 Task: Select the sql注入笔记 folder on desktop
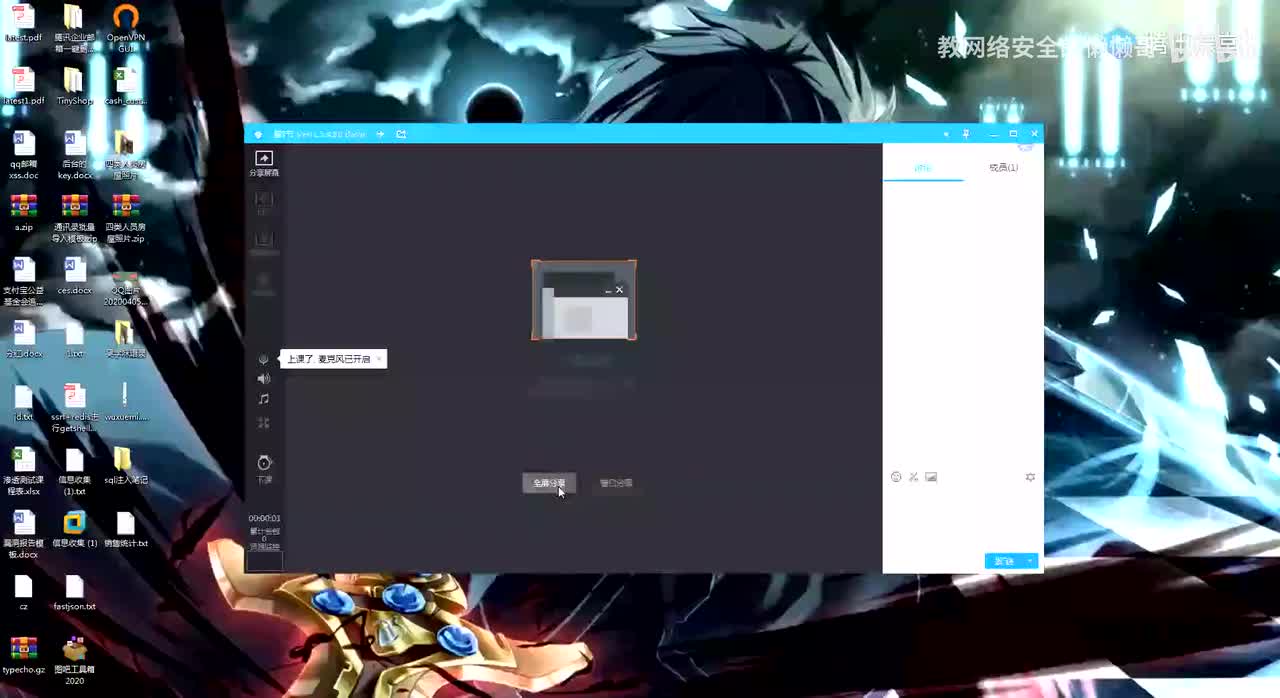pos(125,466)
